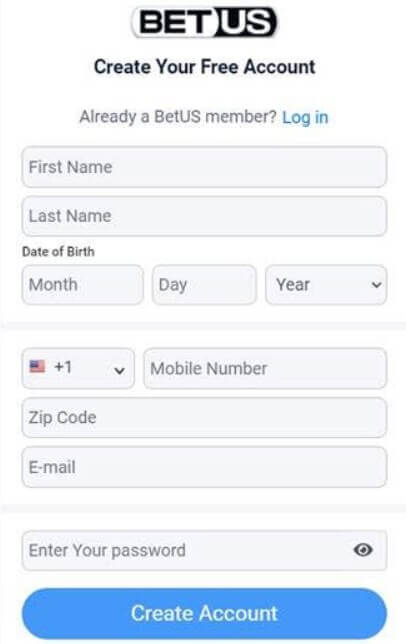Click the US flag icon

(x=37, y=366)
